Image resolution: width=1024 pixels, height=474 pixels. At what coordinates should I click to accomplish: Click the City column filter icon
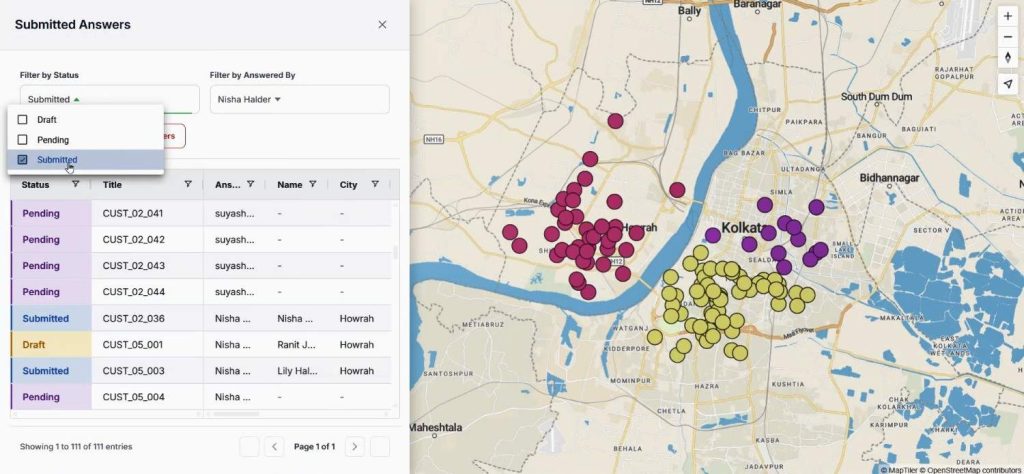[x=375, y=184]
